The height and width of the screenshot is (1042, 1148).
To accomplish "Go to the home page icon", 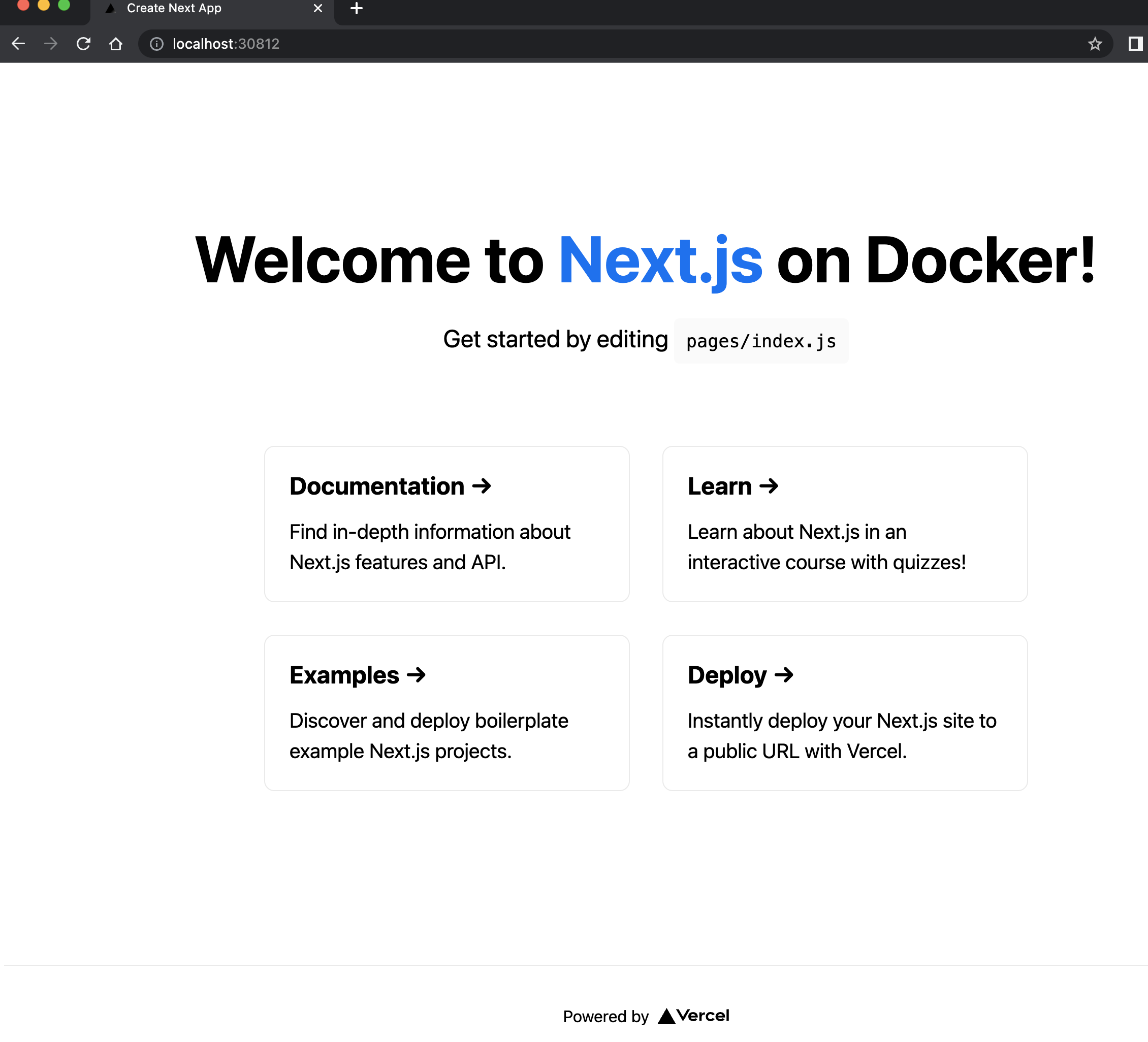I will click(x=116, y=44).
